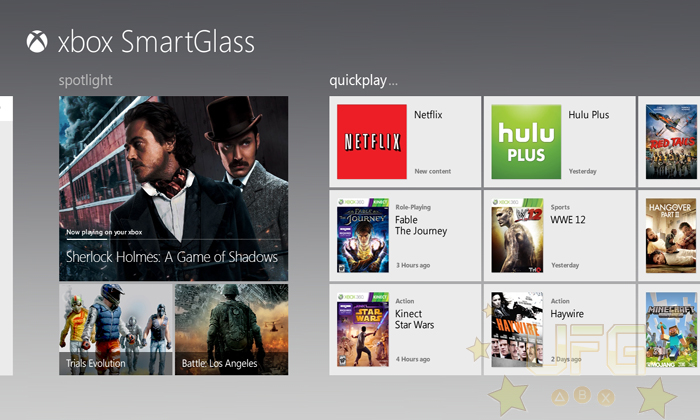The image size is (700, 420).
Task: Click the 'Kinect Star Wars' title text
Action: [414, 319]
